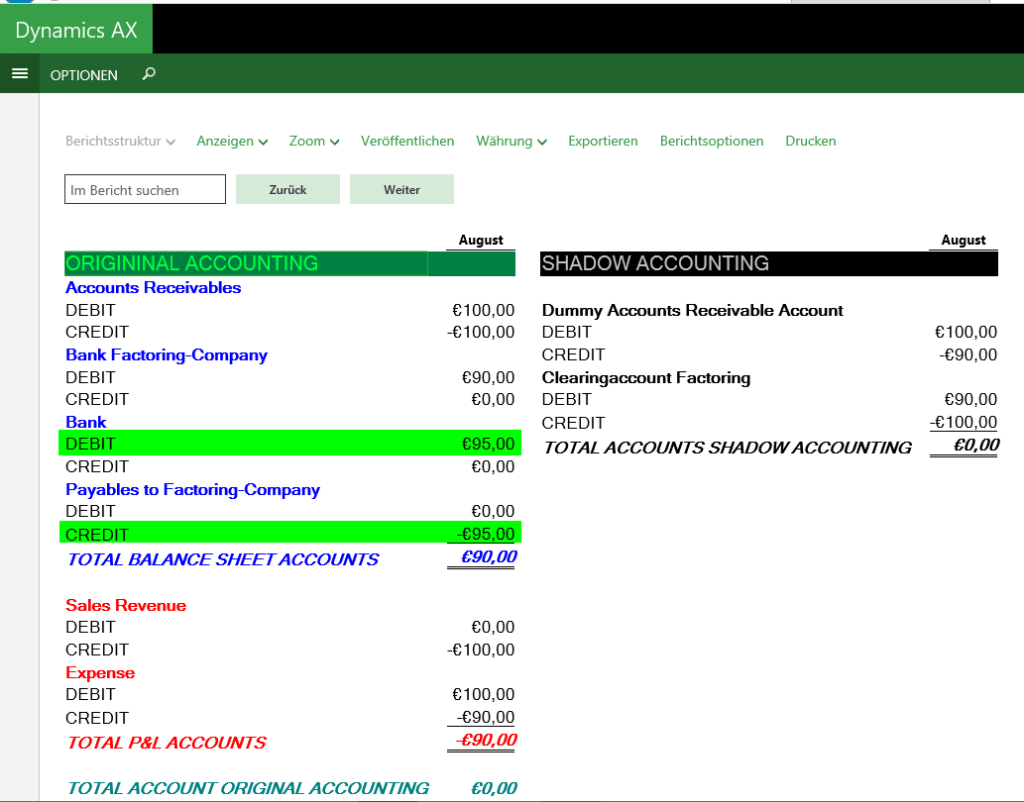Open the Zoom dropdown
This screenshot has width=1024, height=802.
click(x=313, y=141)
